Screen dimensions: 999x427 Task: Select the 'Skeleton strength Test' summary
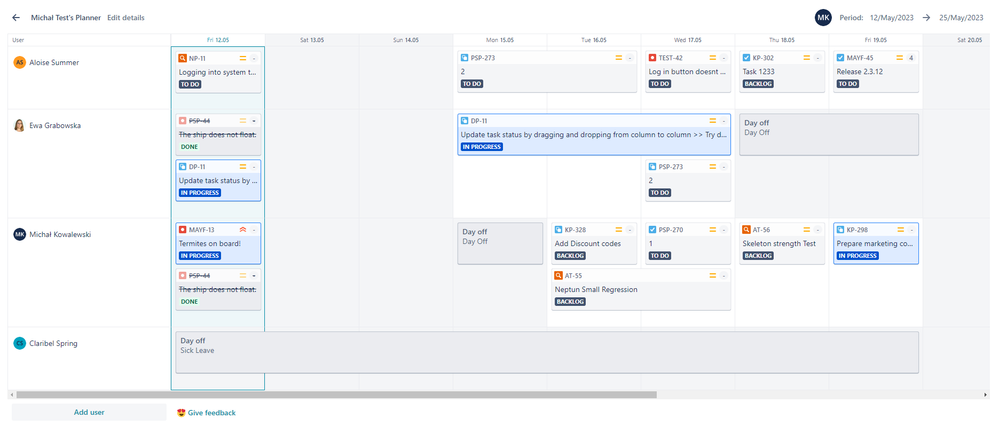point(780,243)
